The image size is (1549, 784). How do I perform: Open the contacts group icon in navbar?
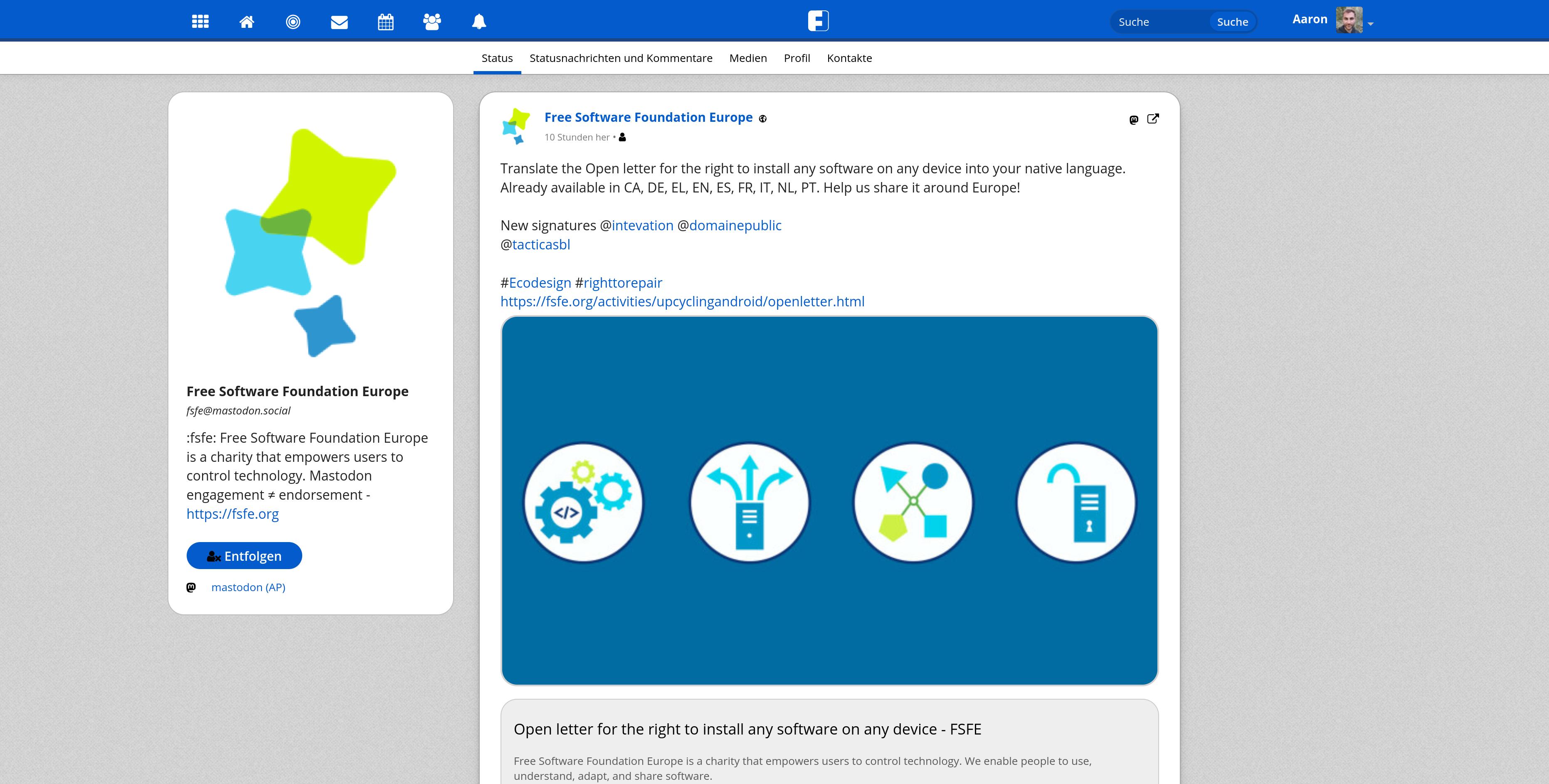tap(432, 22)
